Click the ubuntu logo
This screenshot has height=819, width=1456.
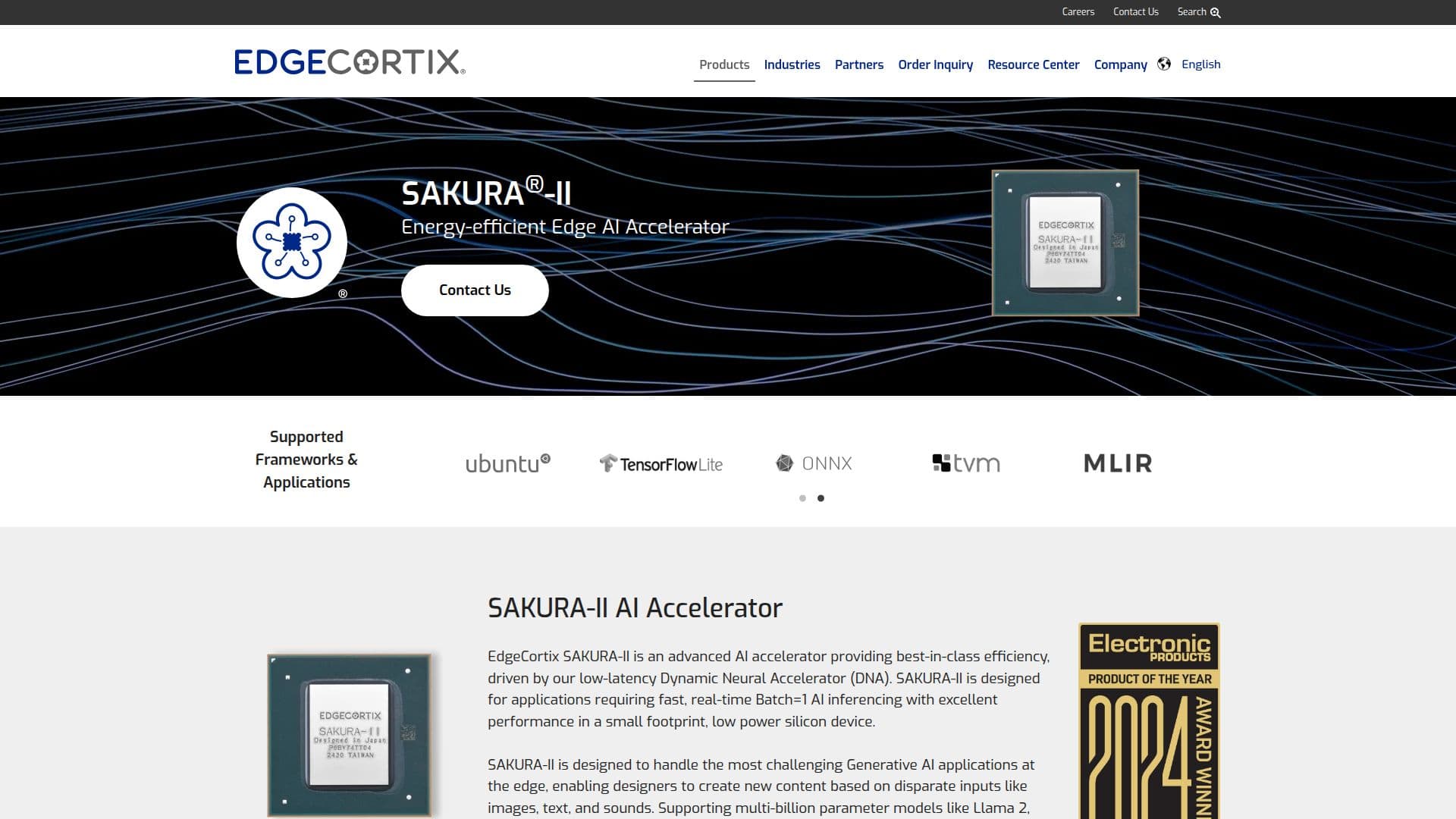coord(508,463)
